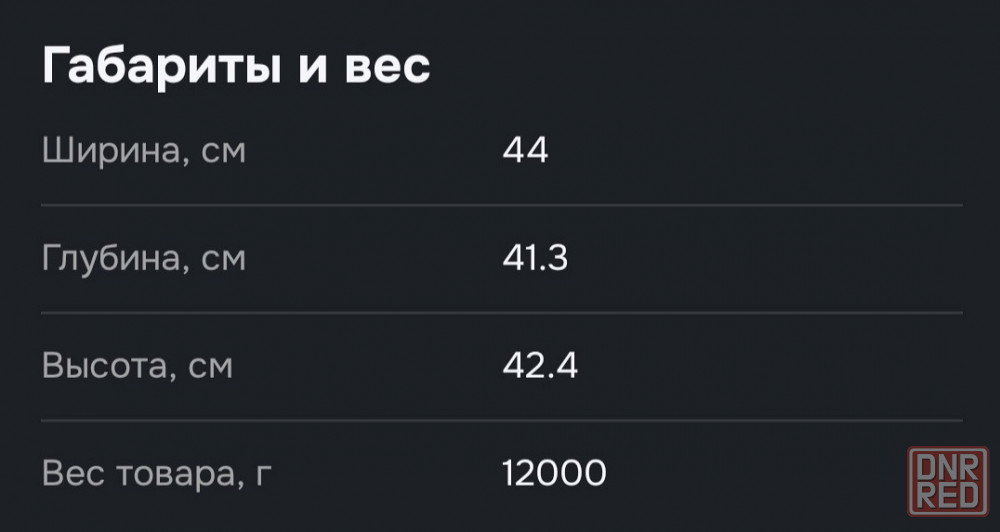This screenshot has height=532, width=1000.
Task: Click the divider line below Ширина row
Action: 501,206
